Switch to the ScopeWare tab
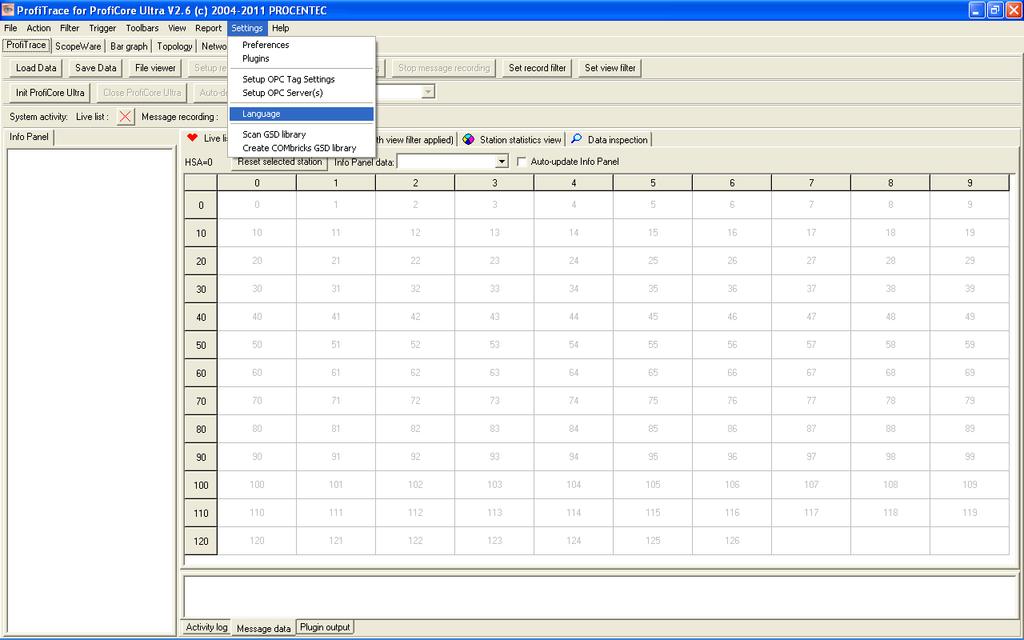The height and width of the screenshot is (640, 1024). click(x=78, y=46)
